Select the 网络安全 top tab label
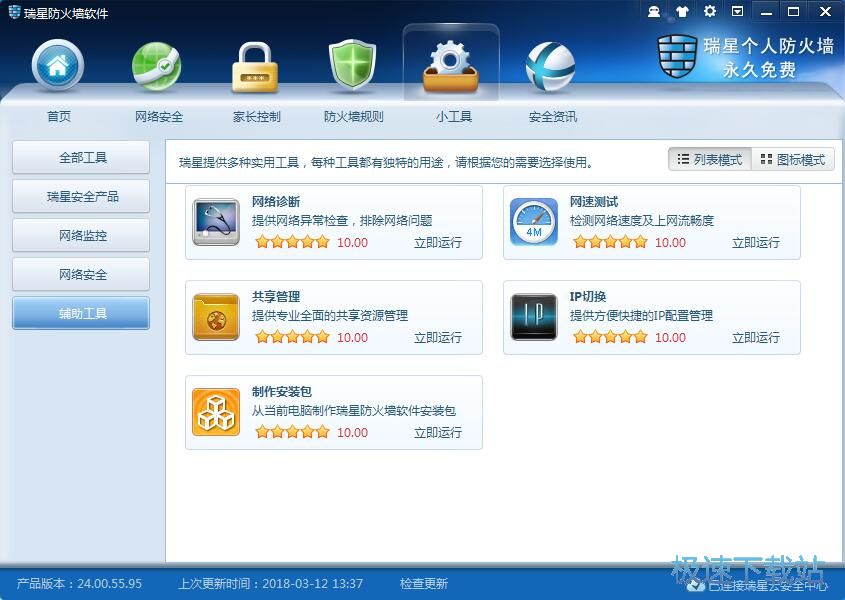This screenshot has height=600, width=845. [x=159, y=116]
